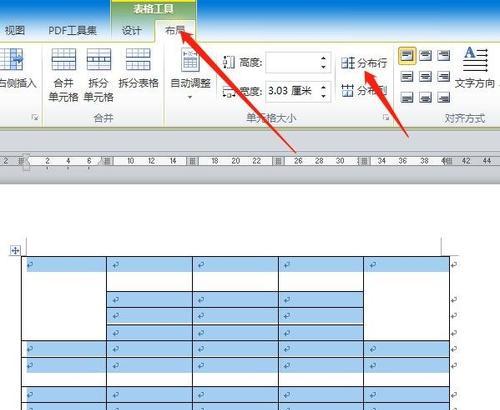Image resolution: width=500 pixels, height=410 pixels.
Task: Open the View (视图) tab
Action: point(14,31)
